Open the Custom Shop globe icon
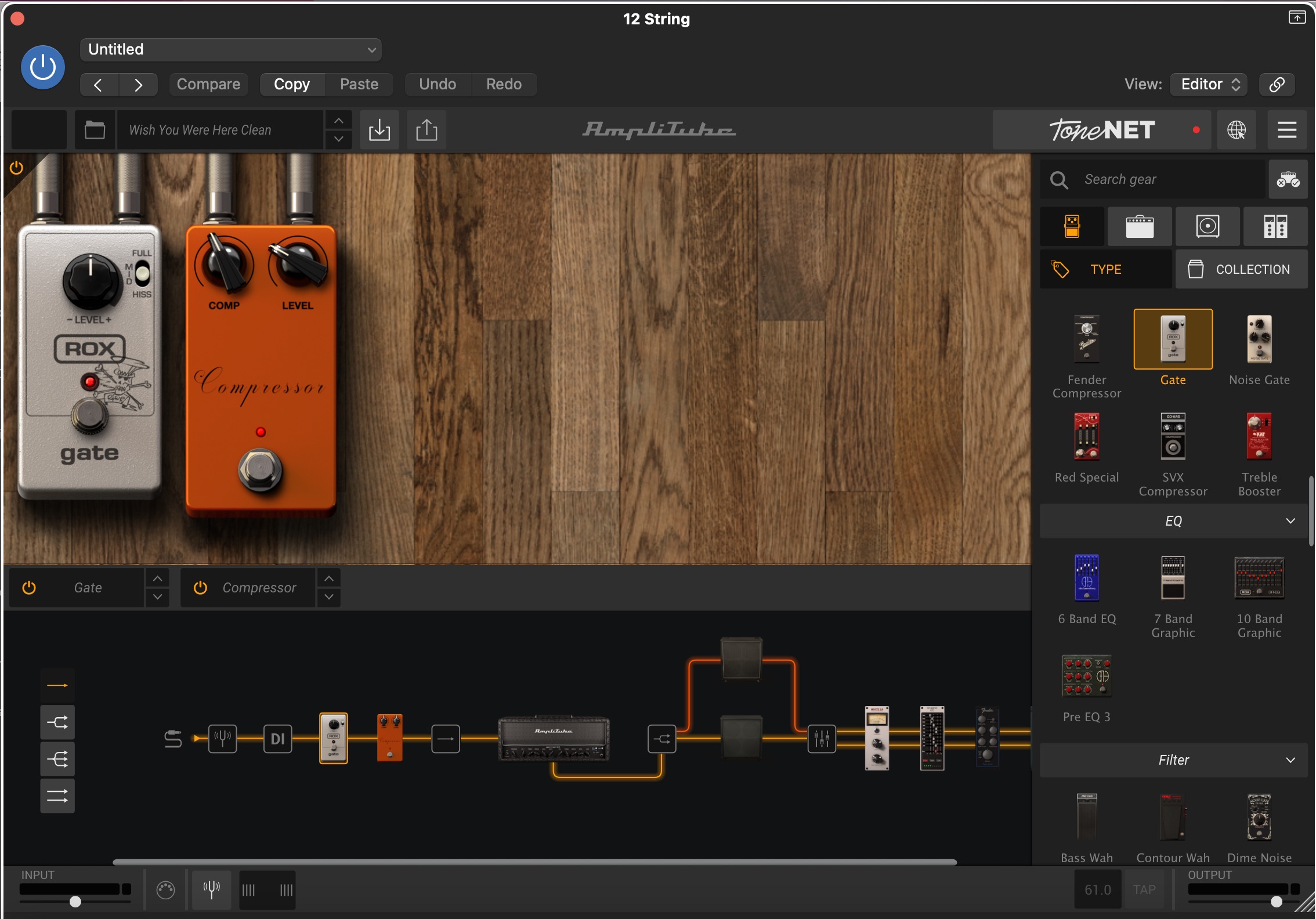Screen dimensions: 1316x919 pos(1236,130)
